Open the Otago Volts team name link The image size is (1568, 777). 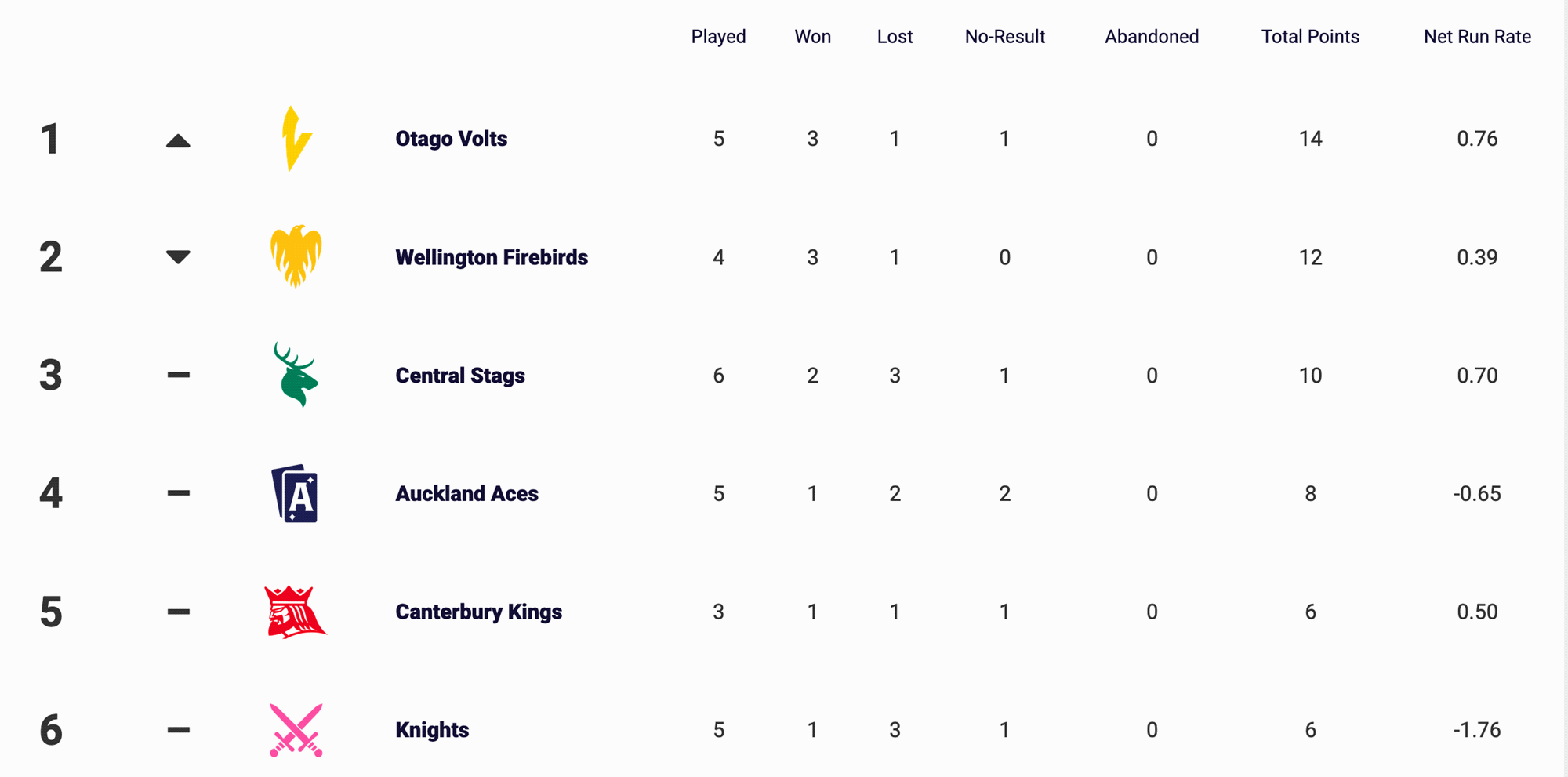coord(451,139)
